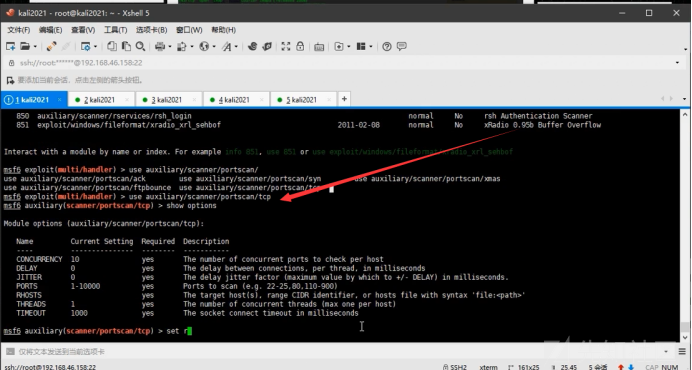Click the Reconnect plug icon
The image size is (692, 370).
point(51,46)
